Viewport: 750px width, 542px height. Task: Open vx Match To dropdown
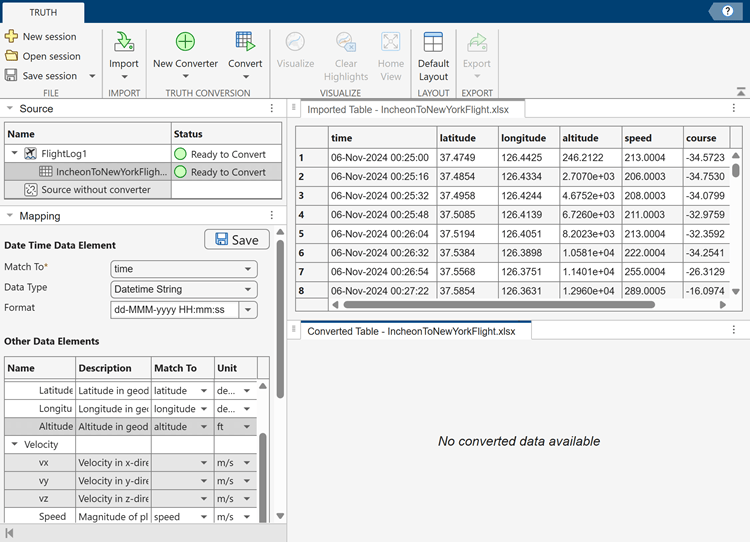pos(204,463)
